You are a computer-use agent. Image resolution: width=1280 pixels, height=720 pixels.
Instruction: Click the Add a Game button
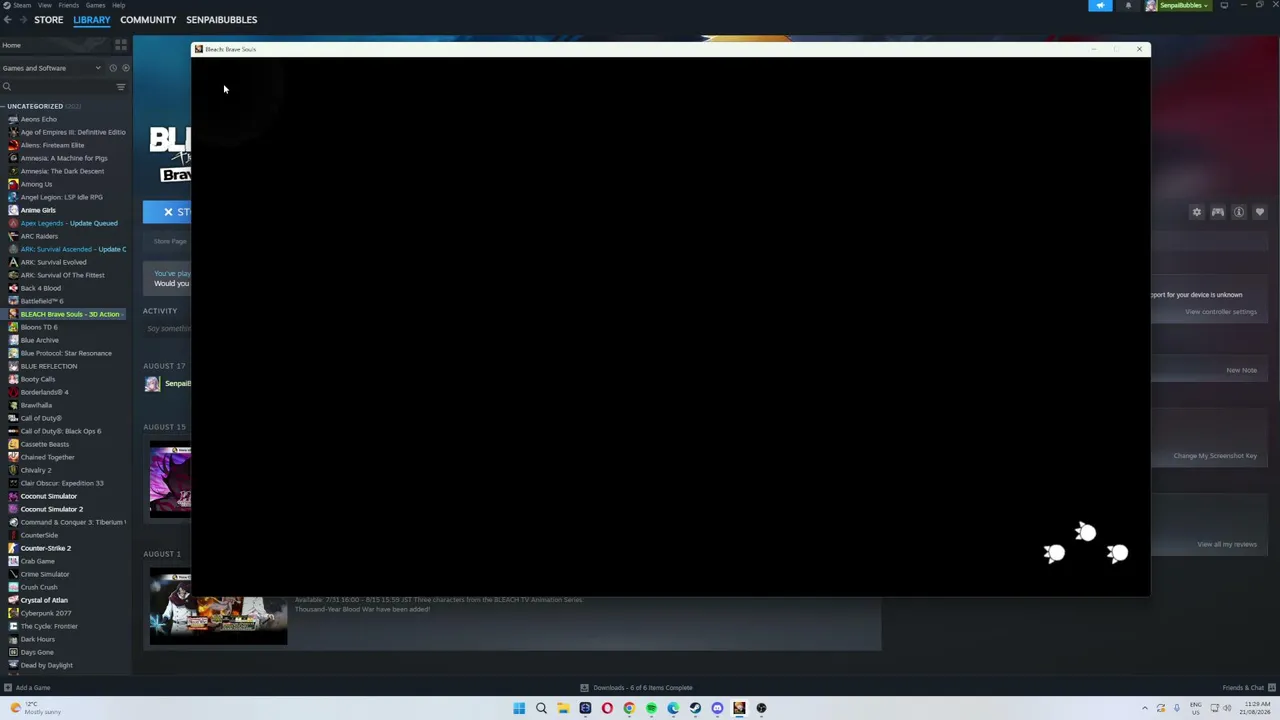coord(27,688)
